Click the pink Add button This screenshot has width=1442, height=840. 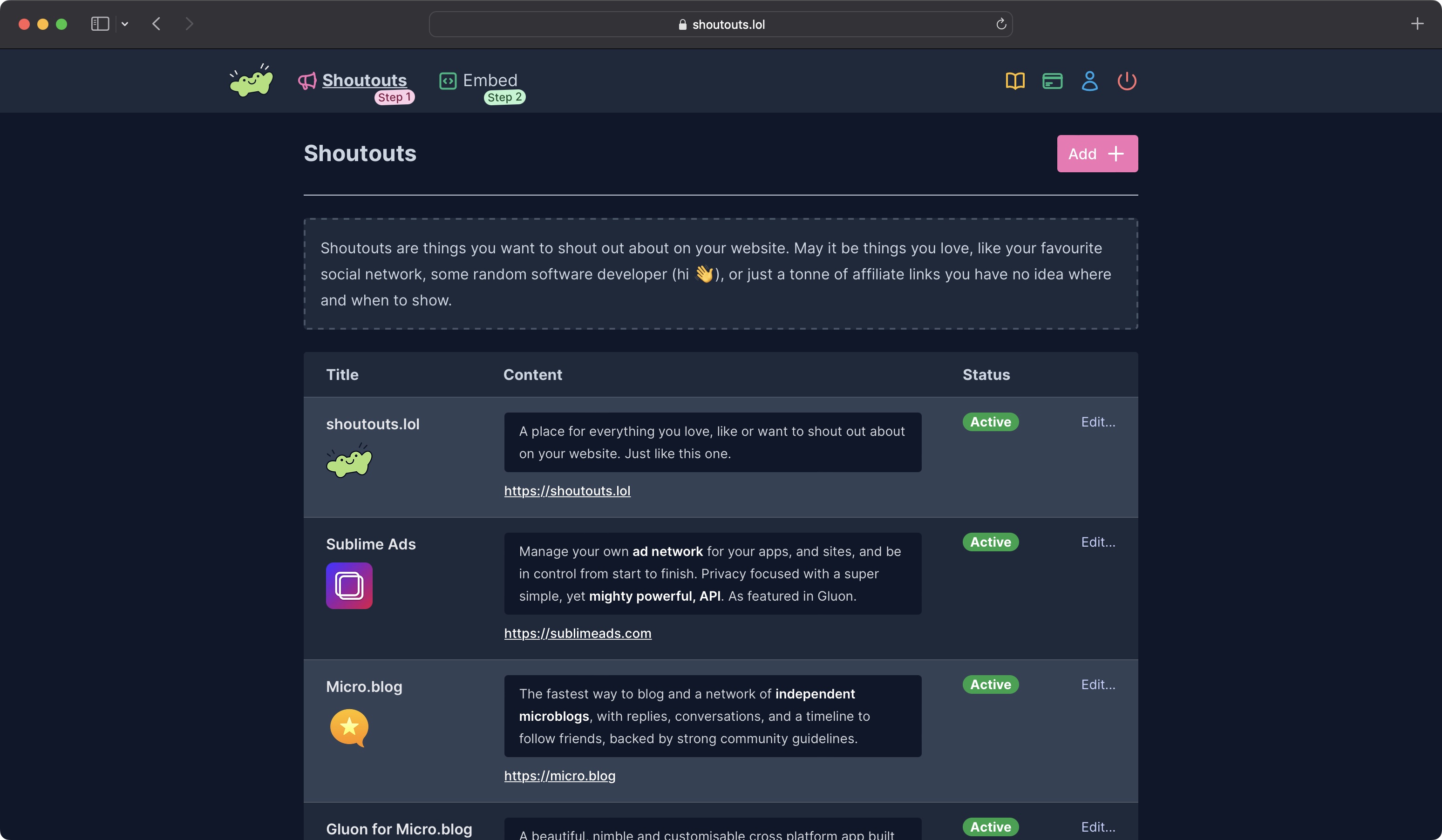[1097, 153]
